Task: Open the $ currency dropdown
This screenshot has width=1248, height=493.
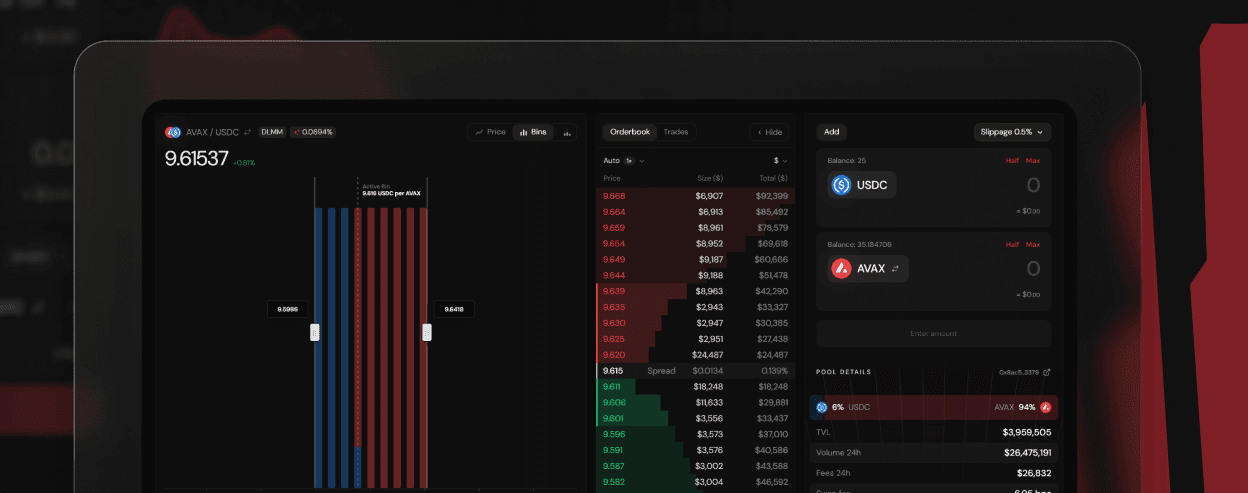Action: (780, 160)
